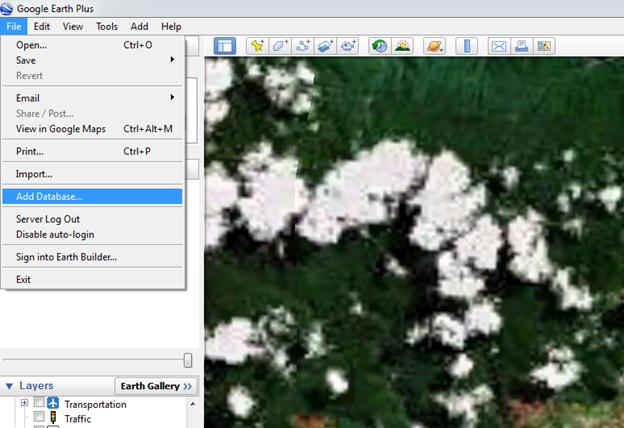Click the Add Image Overlay icon
Image resolution: width=624 pixels, height=428 pixels.
pyautogui.click(x=326, y=46)
